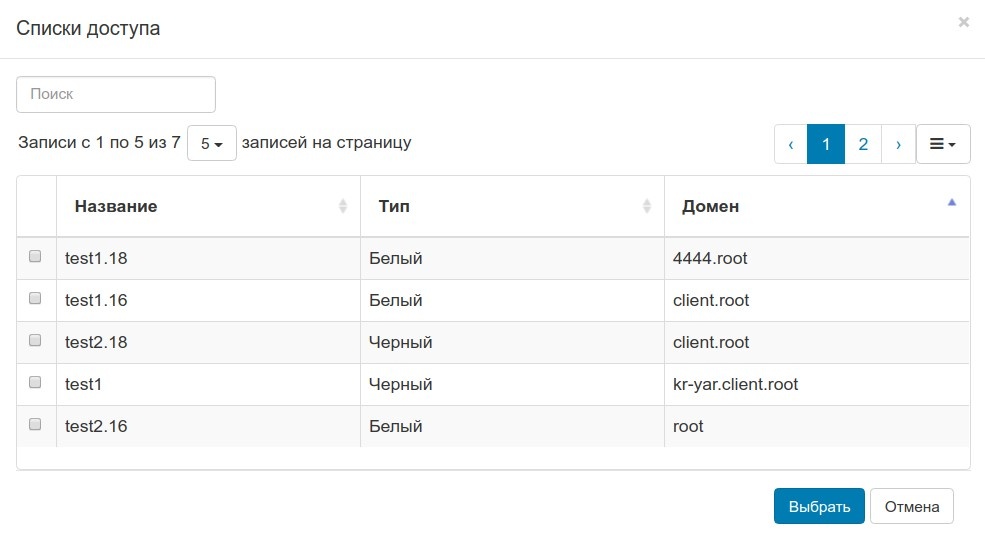The image size is (985, 551).
Task: Click the Домен ascending sort arrow
Action: pos(952,202)
